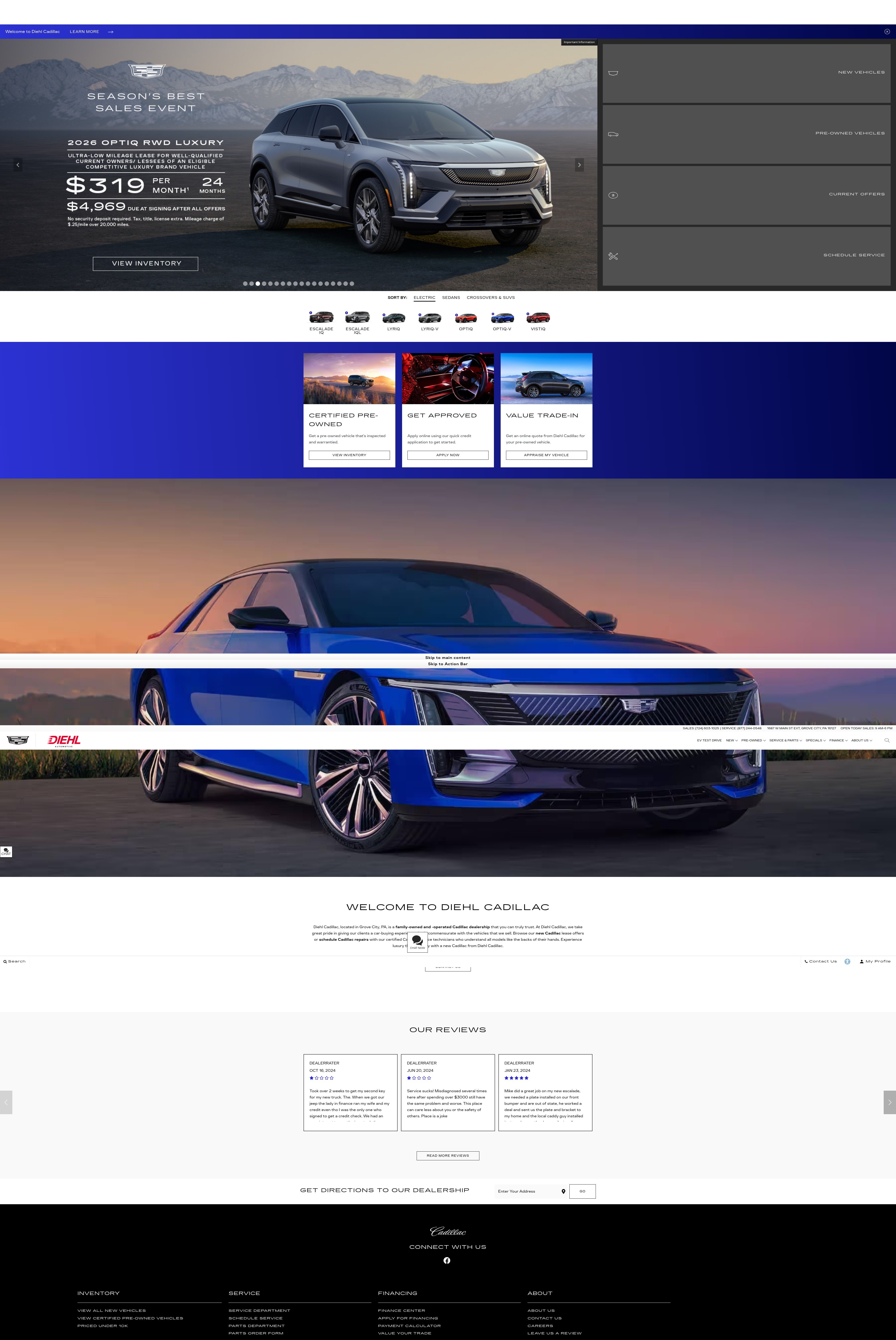Click VIEW INVENTORY on the OPTIQ slide
896x1340 pixels.
click(146, 263)
